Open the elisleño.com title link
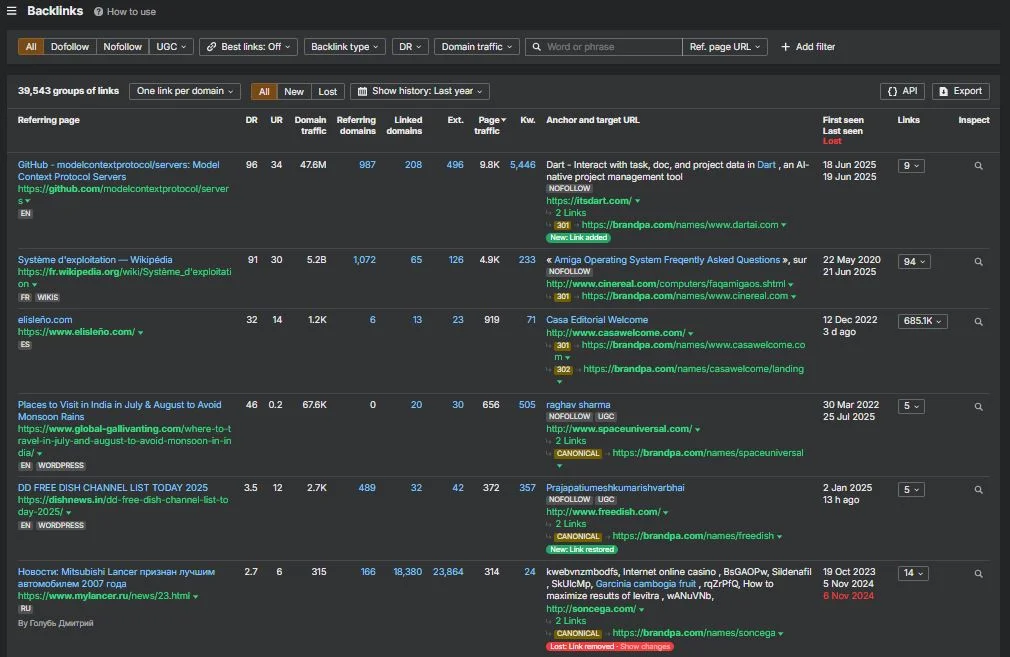 tap(45, 319)
